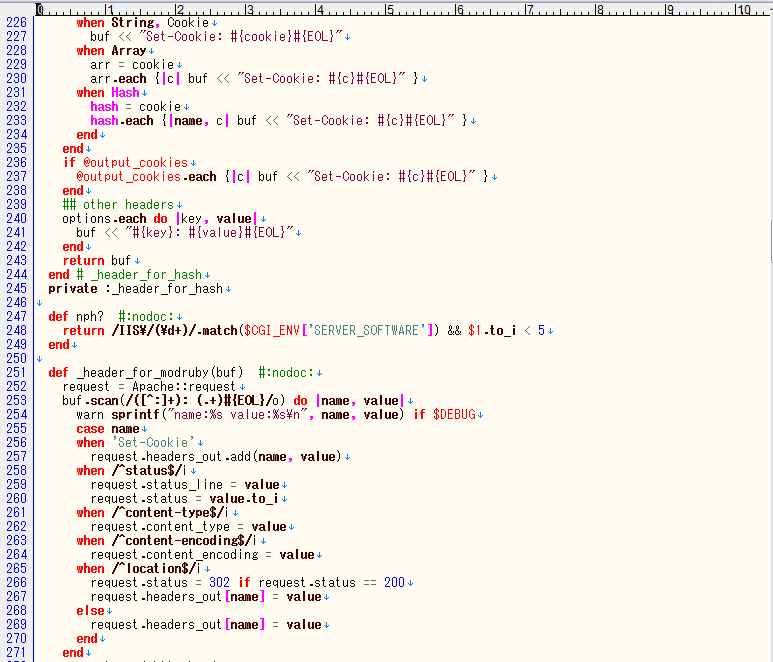Click line number 246 of the empty line
This screenshot has width=773, height=662.
click(x=16, y=302)
